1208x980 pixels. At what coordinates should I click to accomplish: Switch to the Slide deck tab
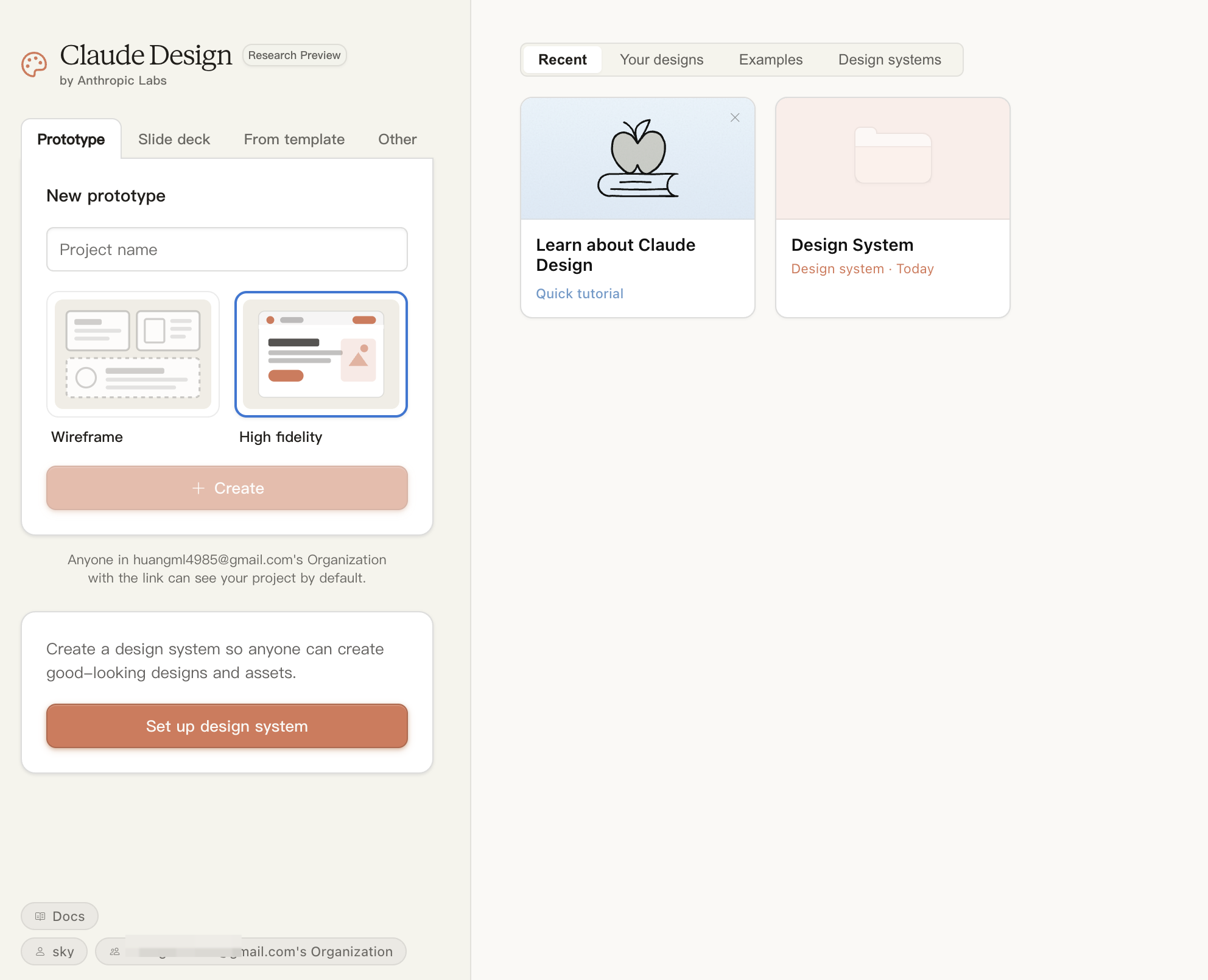(174, 139)
